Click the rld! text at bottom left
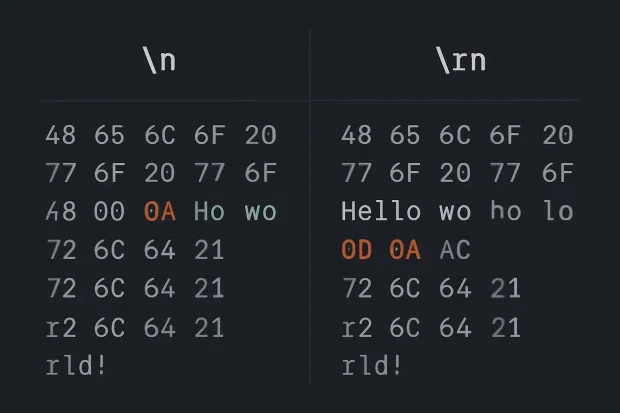This screenshot has width=620, height=413. pyautogui.click(x=76, y=365)
